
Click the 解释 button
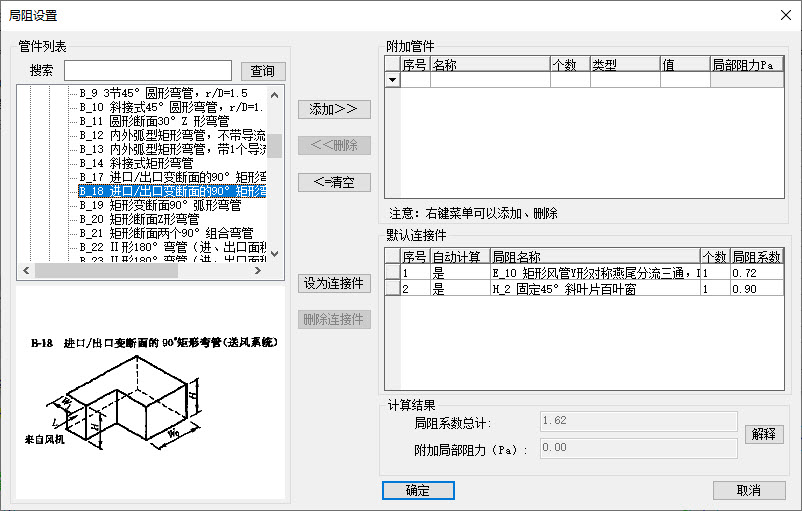pyautogui.click(x=764, y=434)
